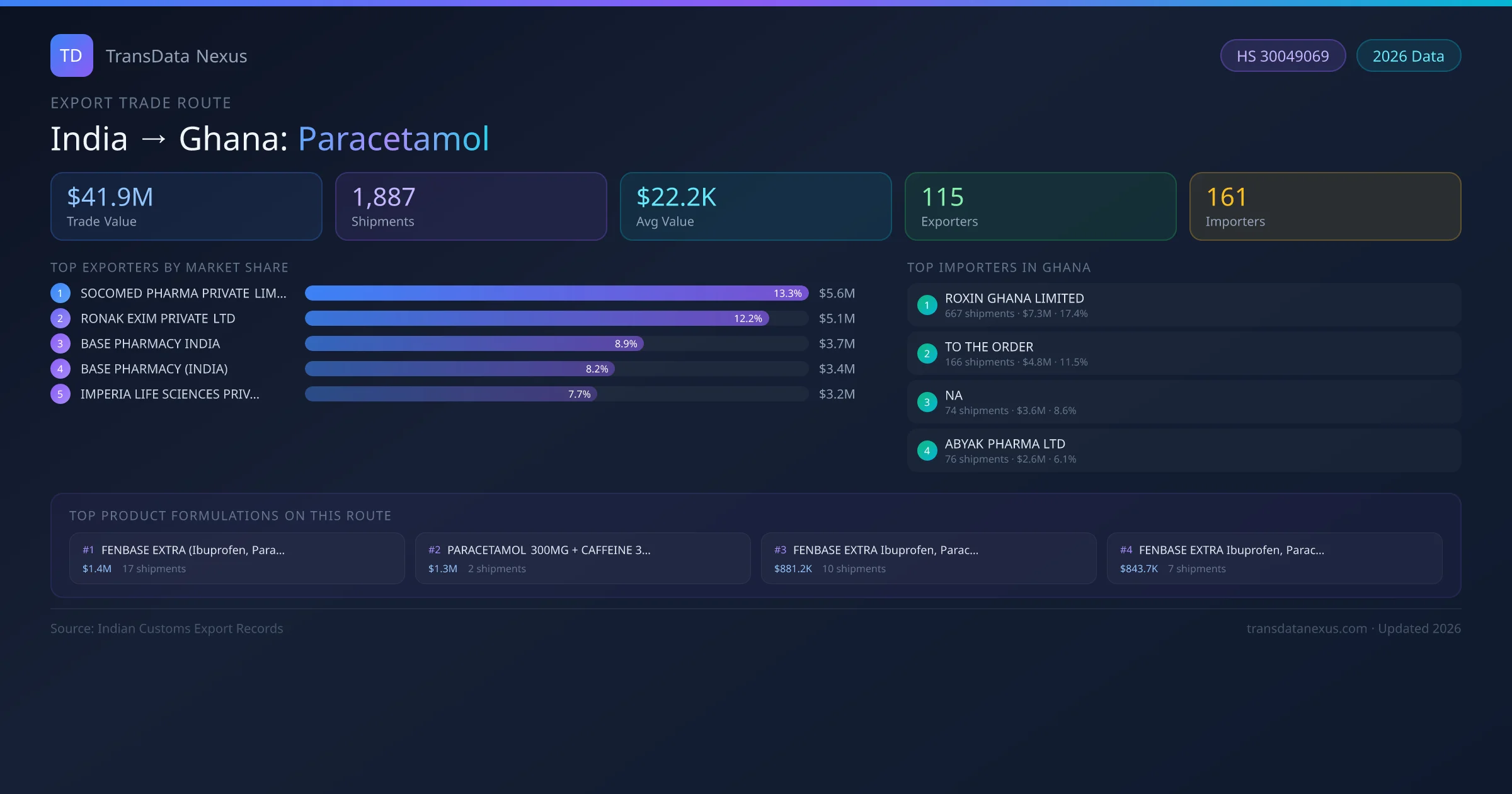
Task: Click the rank 5 badge beside IMPERIA LIFE SCIENCES
Action: click(60, 394)
